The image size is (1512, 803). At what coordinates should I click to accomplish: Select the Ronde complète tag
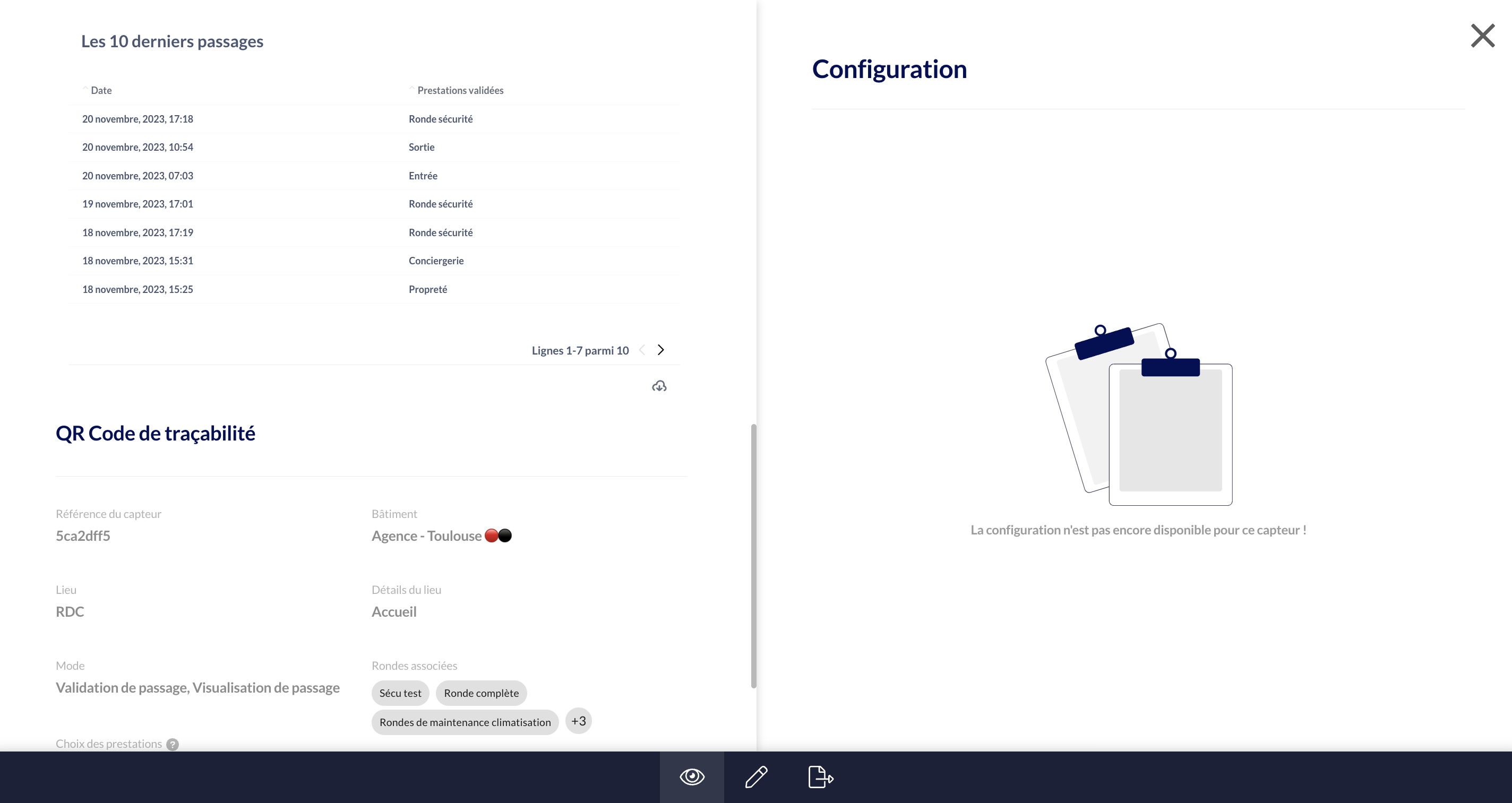pyautogui.click(x=480, y=693)
